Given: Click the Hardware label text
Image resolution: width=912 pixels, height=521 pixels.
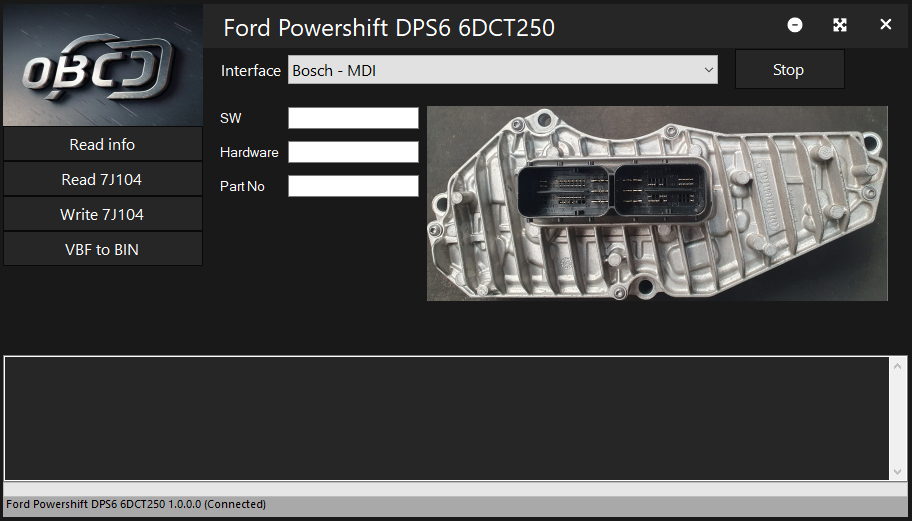Looking at the screenshot, I should pos(249,152).
